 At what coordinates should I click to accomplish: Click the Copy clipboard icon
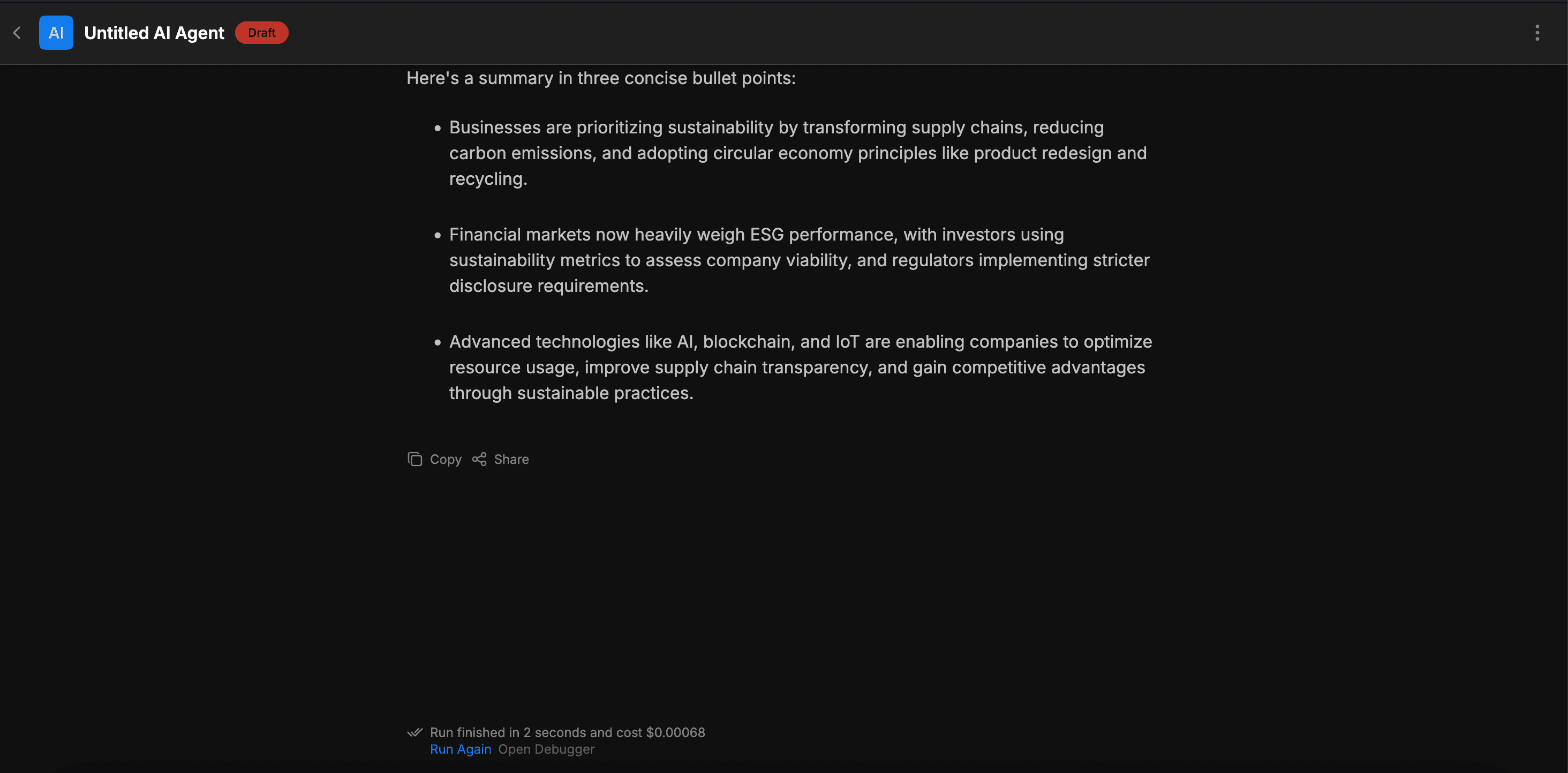[x=414, y=459]
